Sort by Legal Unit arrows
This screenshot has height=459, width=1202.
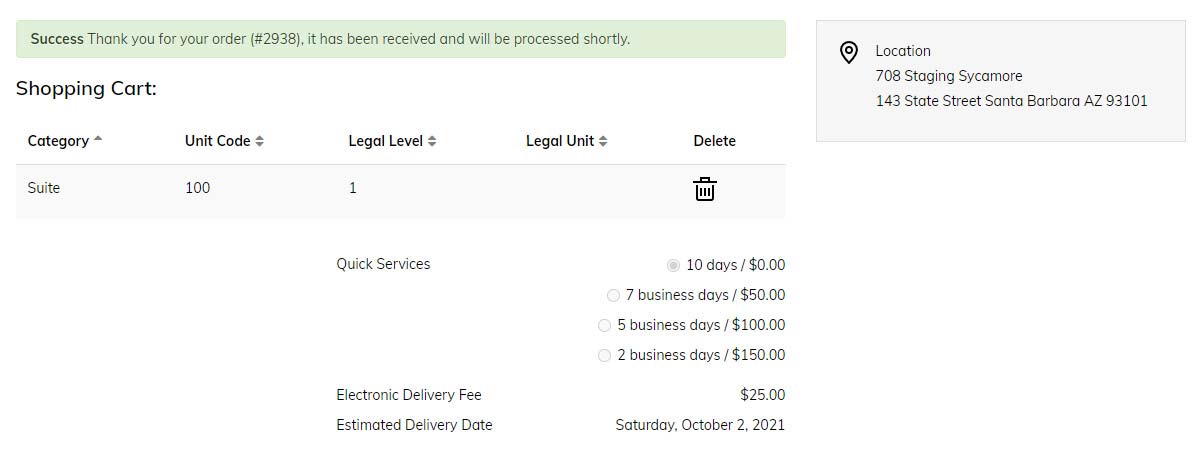point(603,141)
